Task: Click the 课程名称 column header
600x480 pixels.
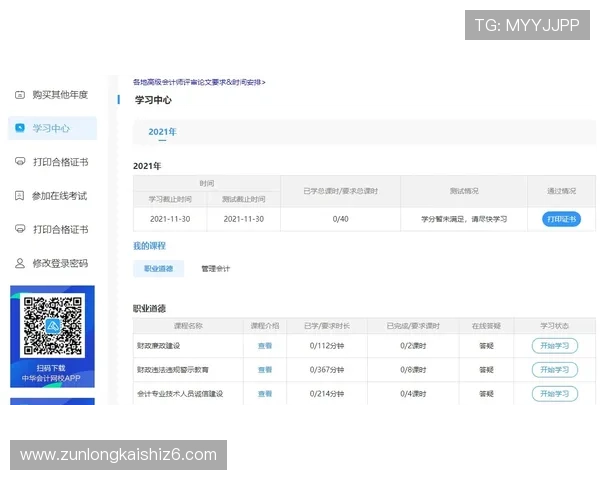Action: point(188,326)
